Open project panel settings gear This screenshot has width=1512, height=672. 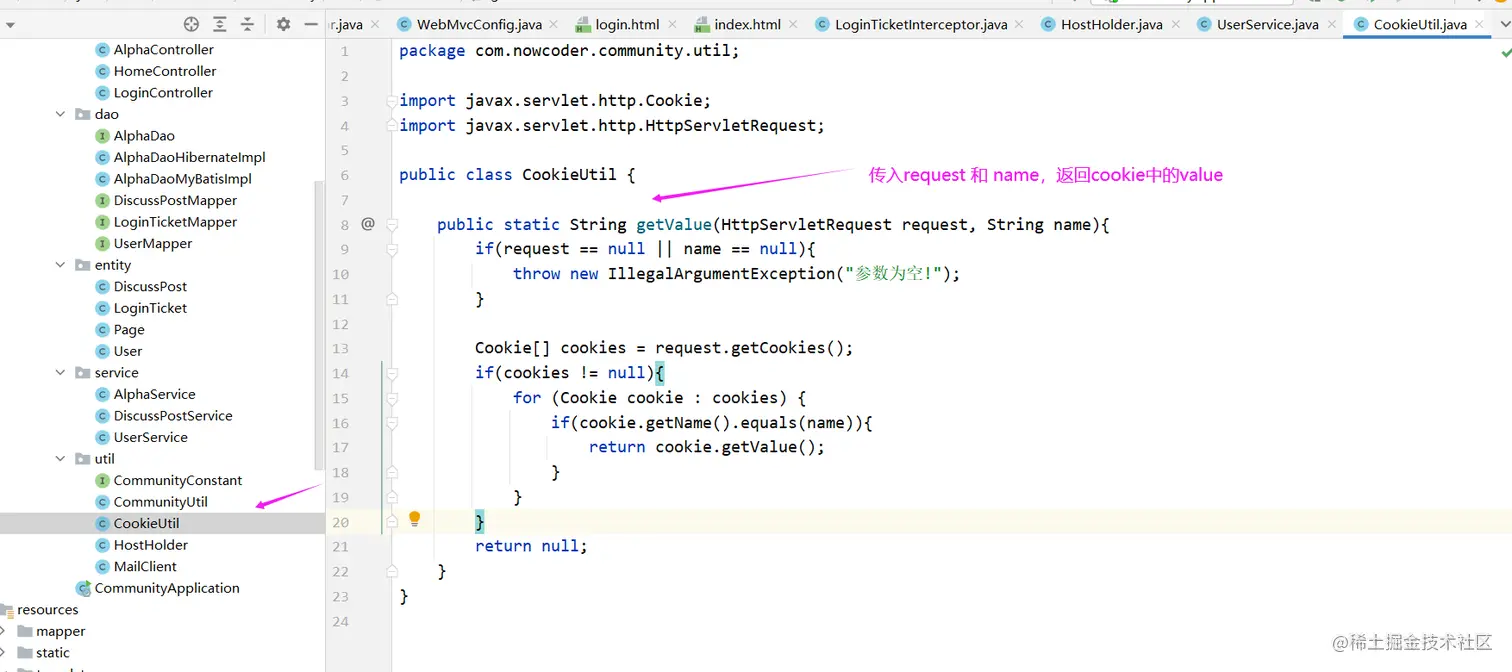pos(283,24)
